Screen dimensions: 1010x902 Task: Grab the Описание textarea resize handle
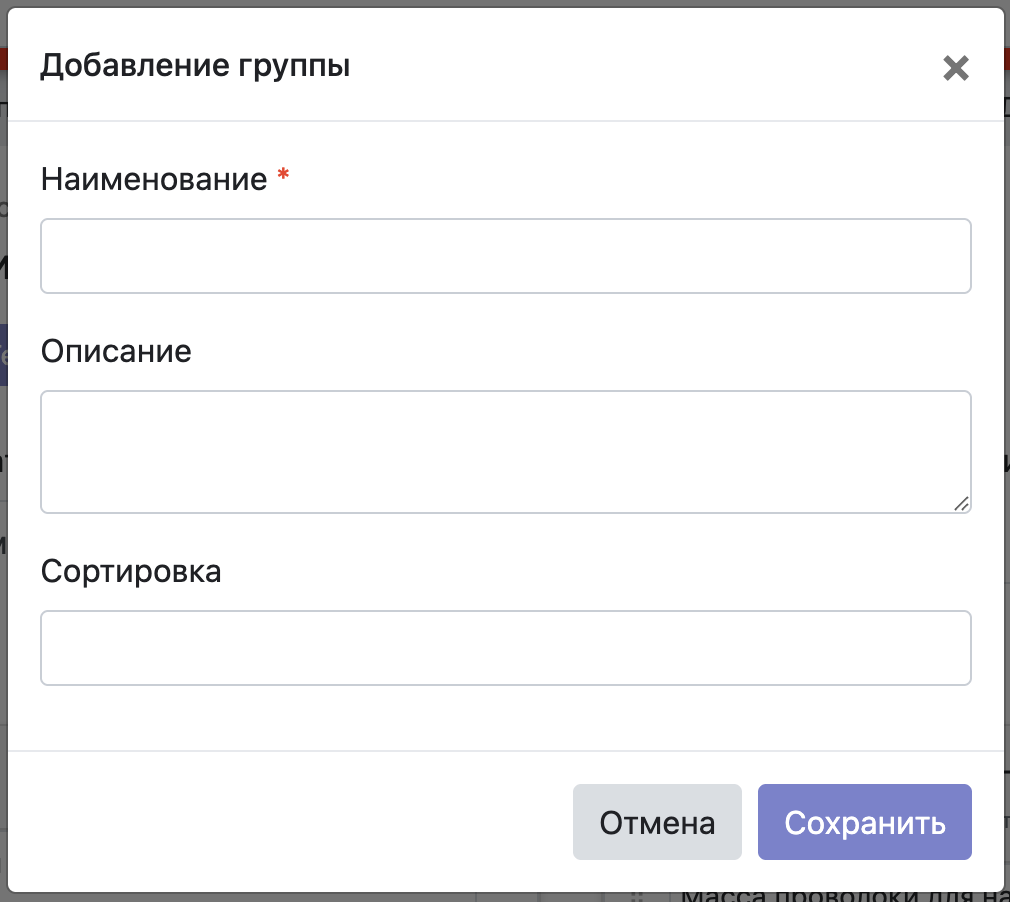(961, 504)
